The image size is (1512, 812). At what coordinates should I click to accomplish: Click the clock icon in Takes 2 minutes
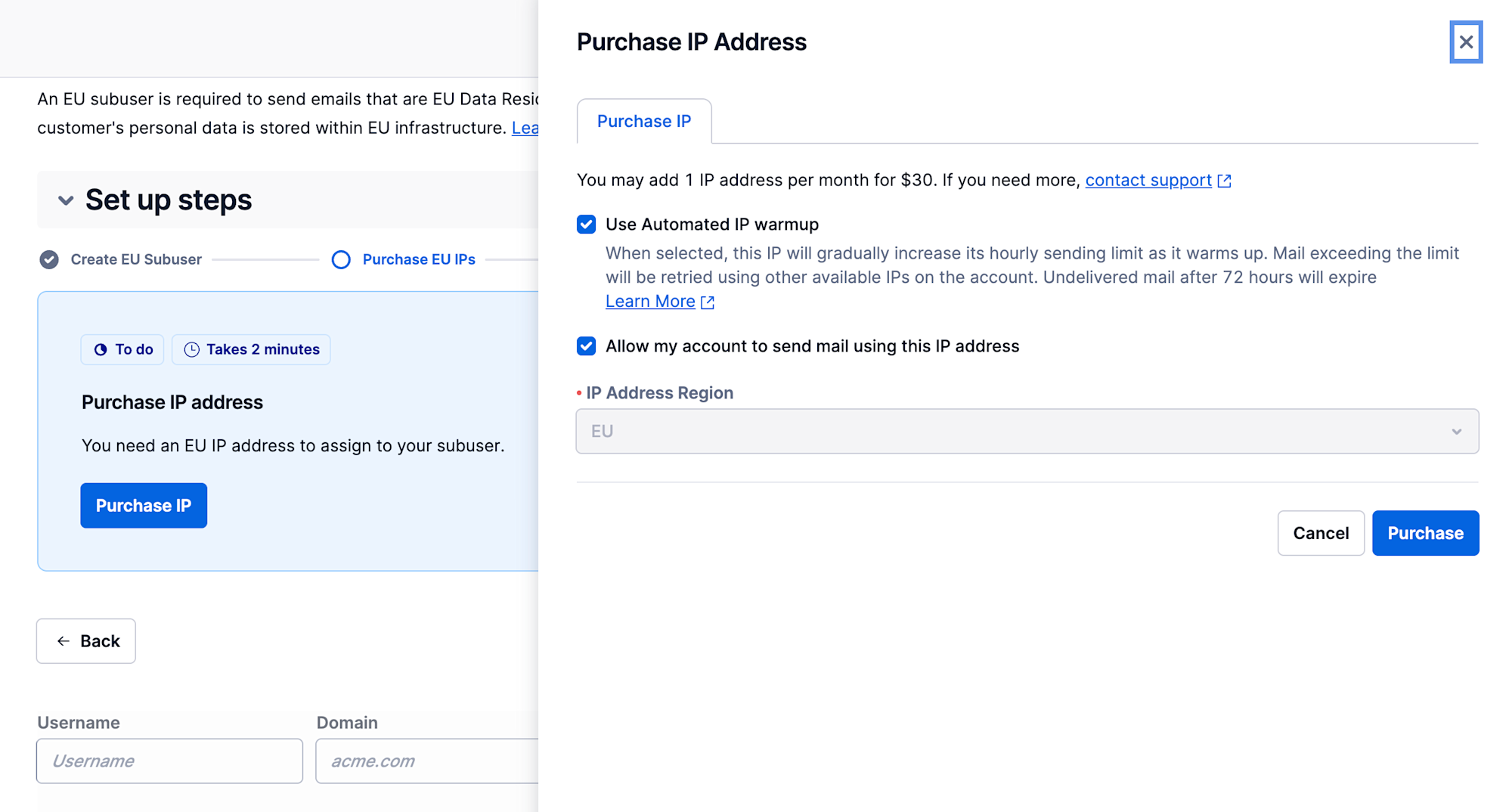(192, 349)
